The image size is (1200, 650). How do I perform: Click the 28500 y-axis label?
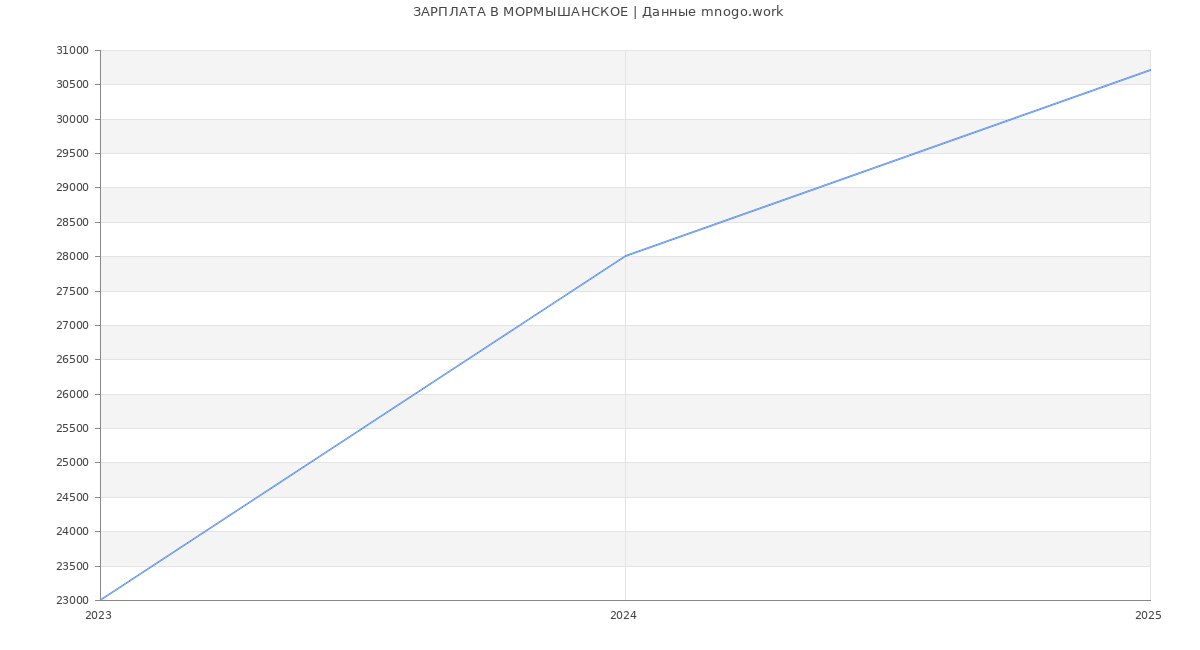coord(72,222)
